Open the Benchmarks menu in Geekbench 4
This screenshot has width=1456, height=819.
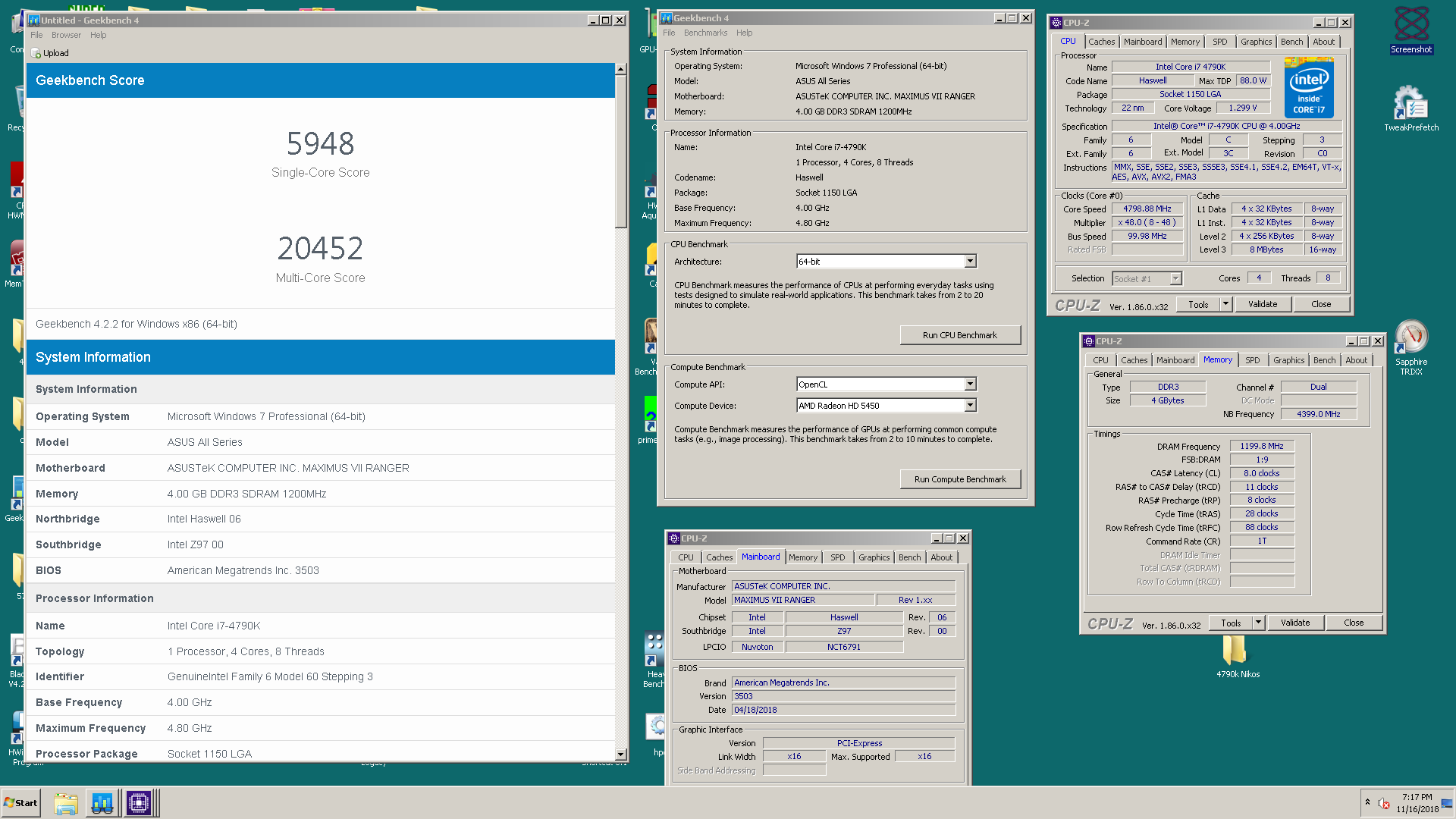705,33
